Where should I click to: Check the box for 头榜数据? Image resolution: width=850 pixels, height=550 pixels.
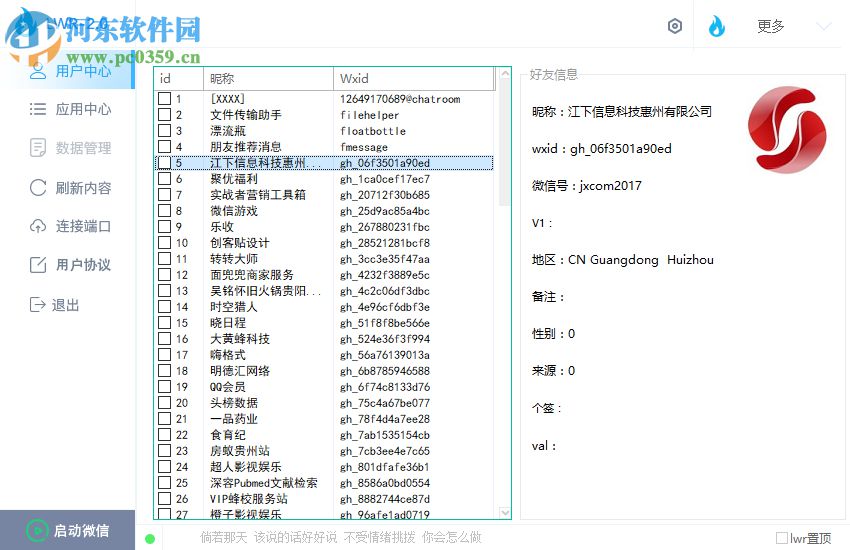(164, 403)
